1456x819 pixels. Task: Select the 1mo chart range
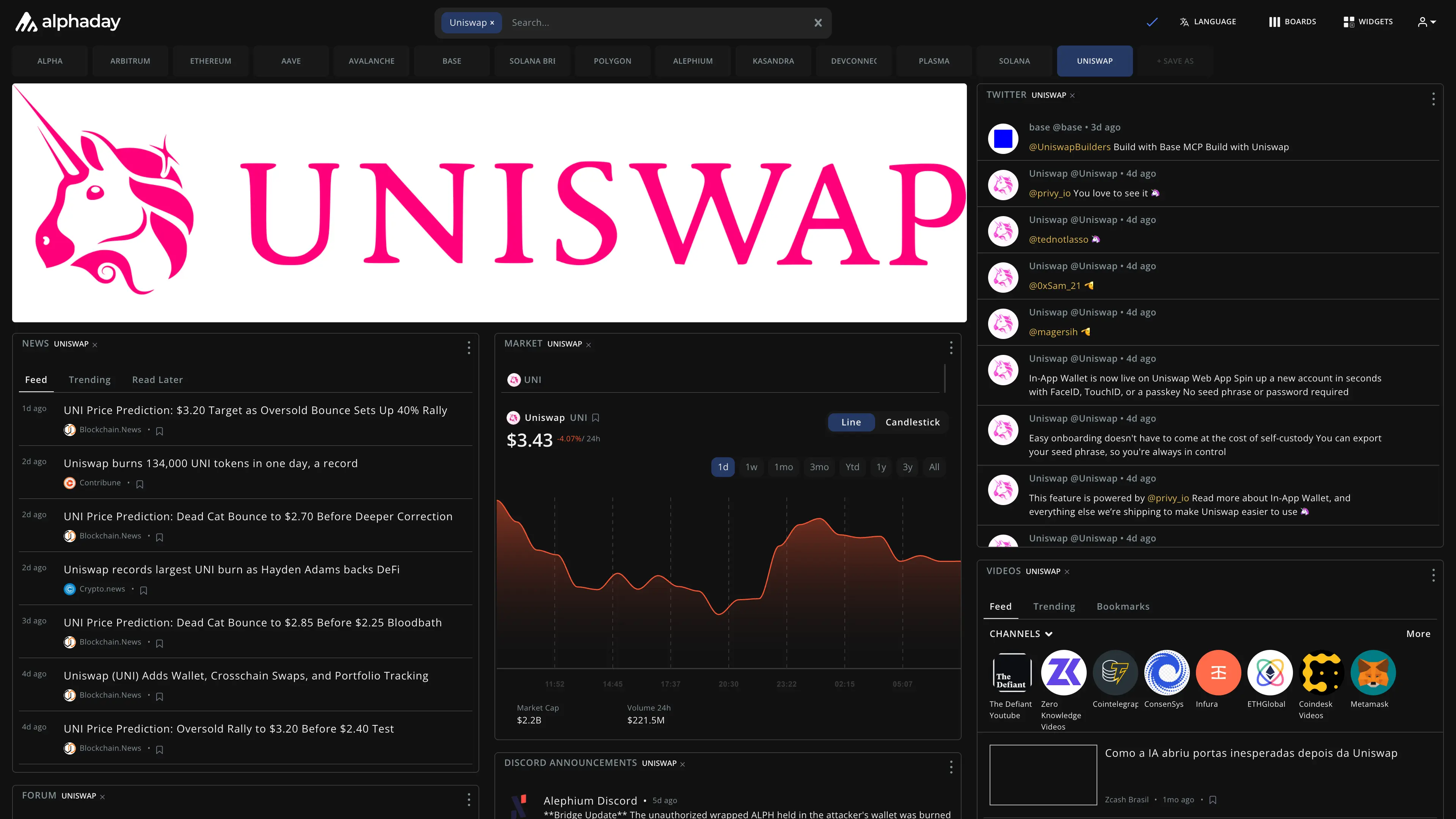point(783,467)
